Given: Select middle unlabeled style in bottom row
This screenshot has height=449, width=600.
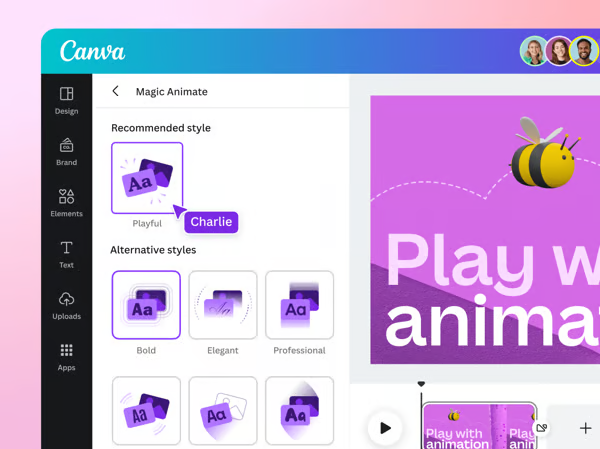Looking at the screenshot, I should pos(223,411).
